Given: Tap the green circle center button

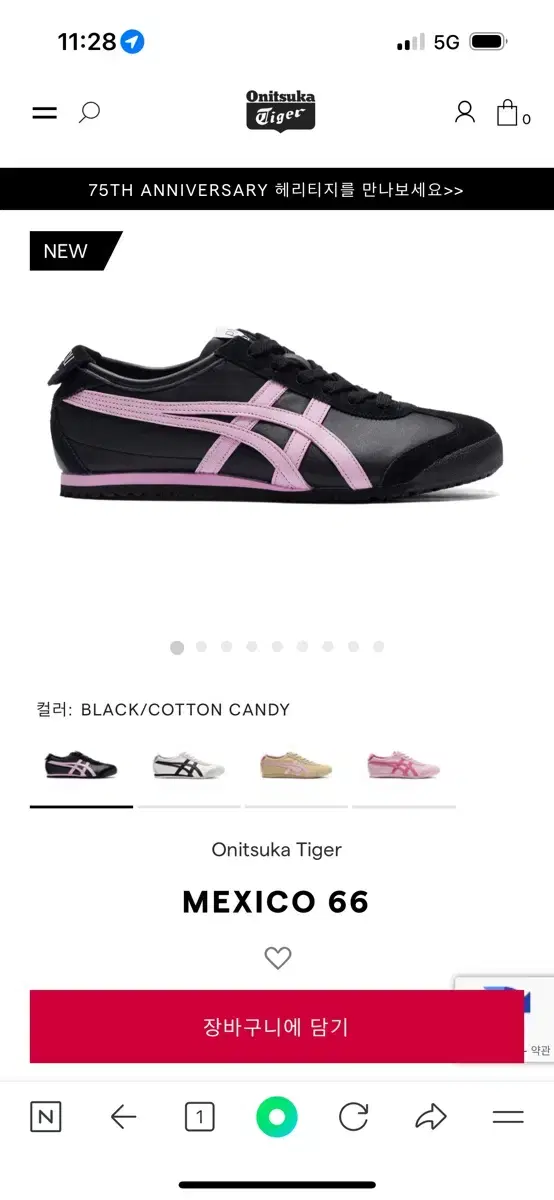Looking at the screenshot, I should click(277, 1117).
